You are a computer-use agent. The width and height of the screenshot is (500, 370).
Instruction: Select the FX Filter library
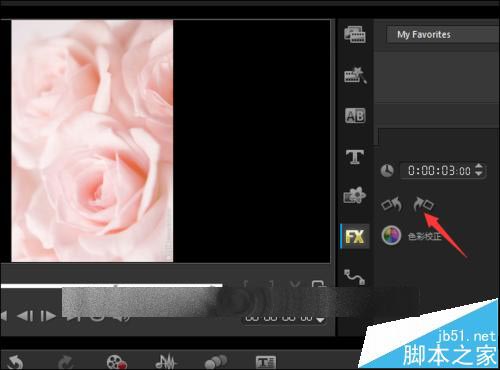pos(355,236)
